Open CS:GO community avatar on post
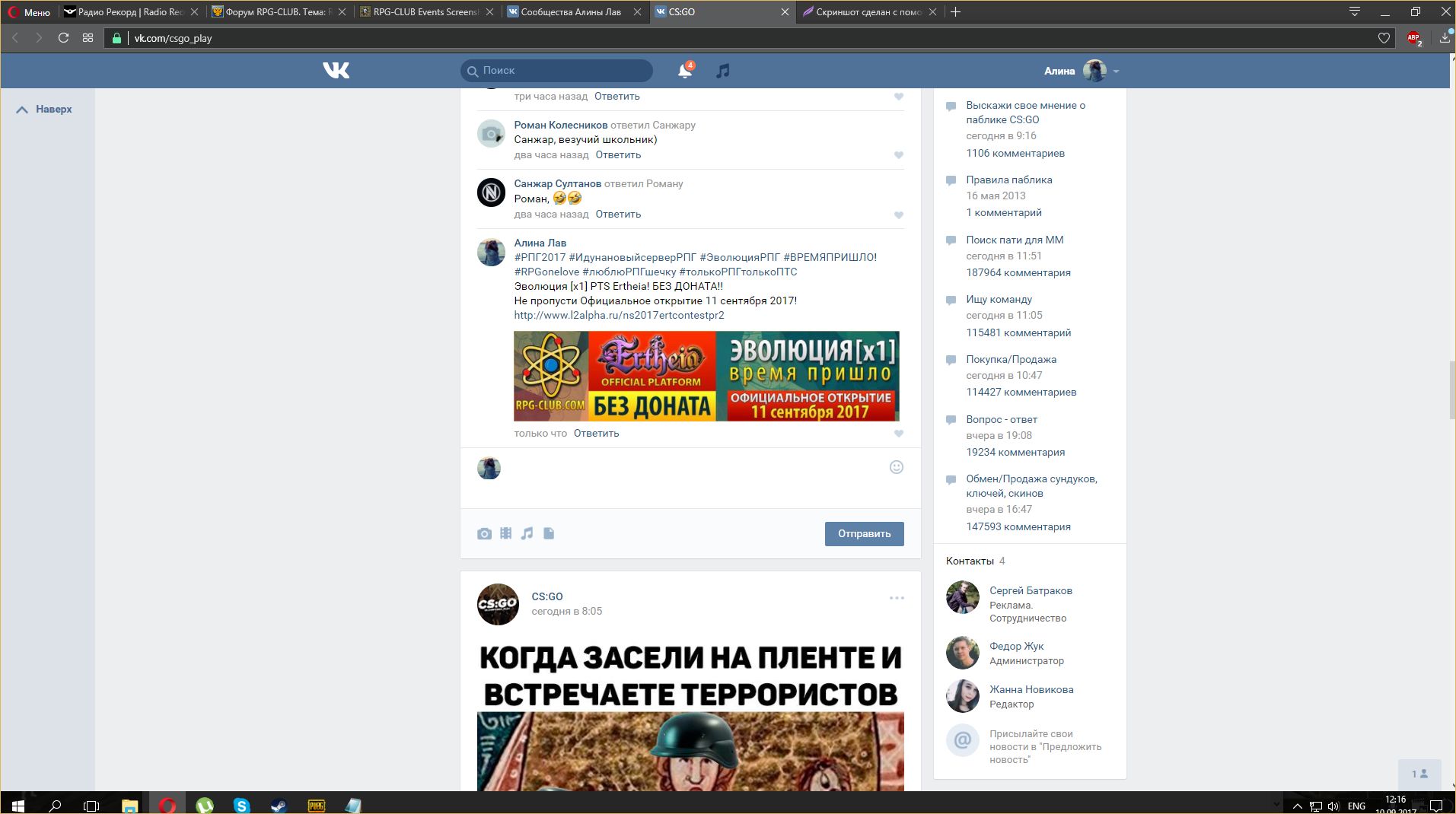1456x814 pixels. pyautogui.click(x=498, y=605)
